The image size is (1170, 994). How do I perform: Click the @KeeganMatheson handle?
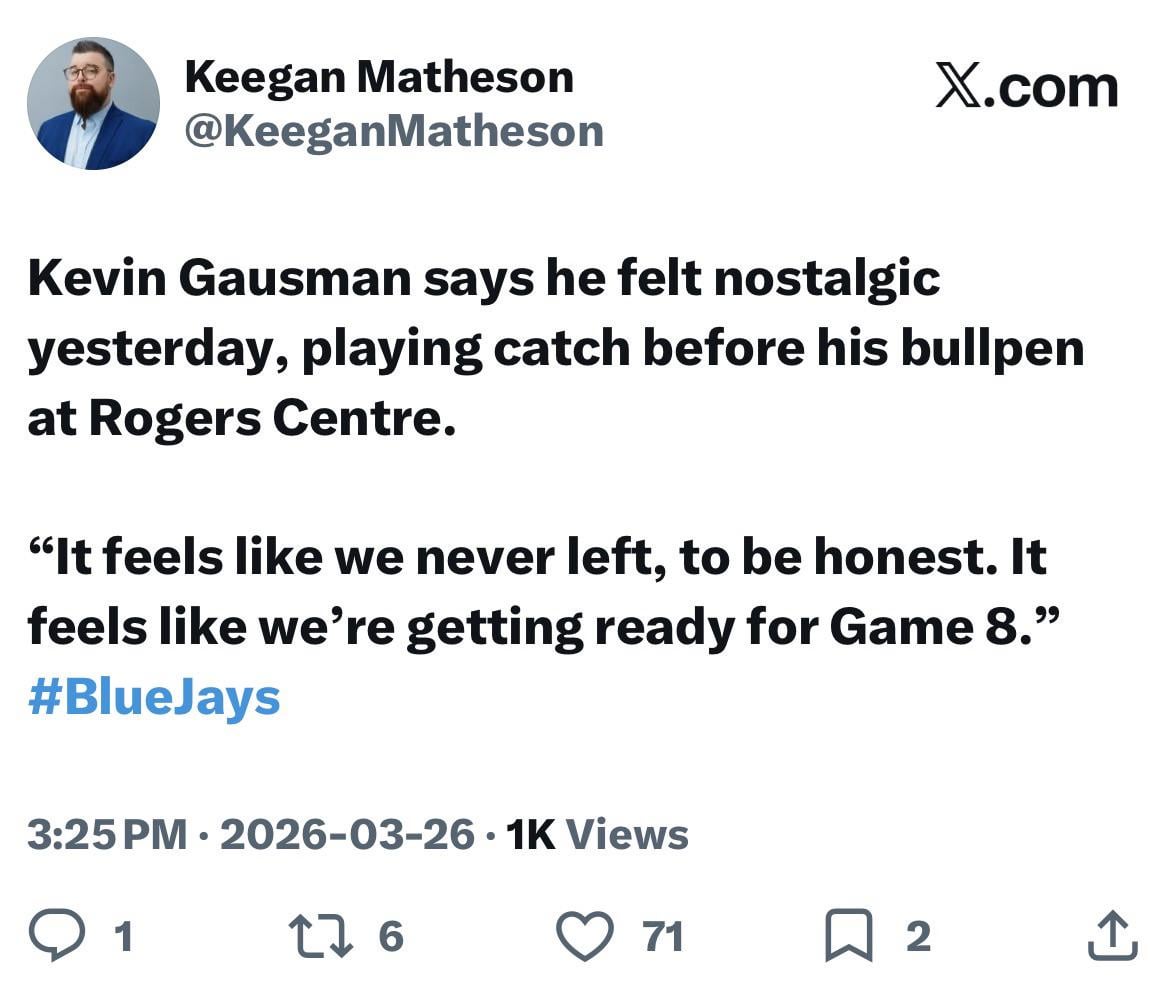coord(393,130)
